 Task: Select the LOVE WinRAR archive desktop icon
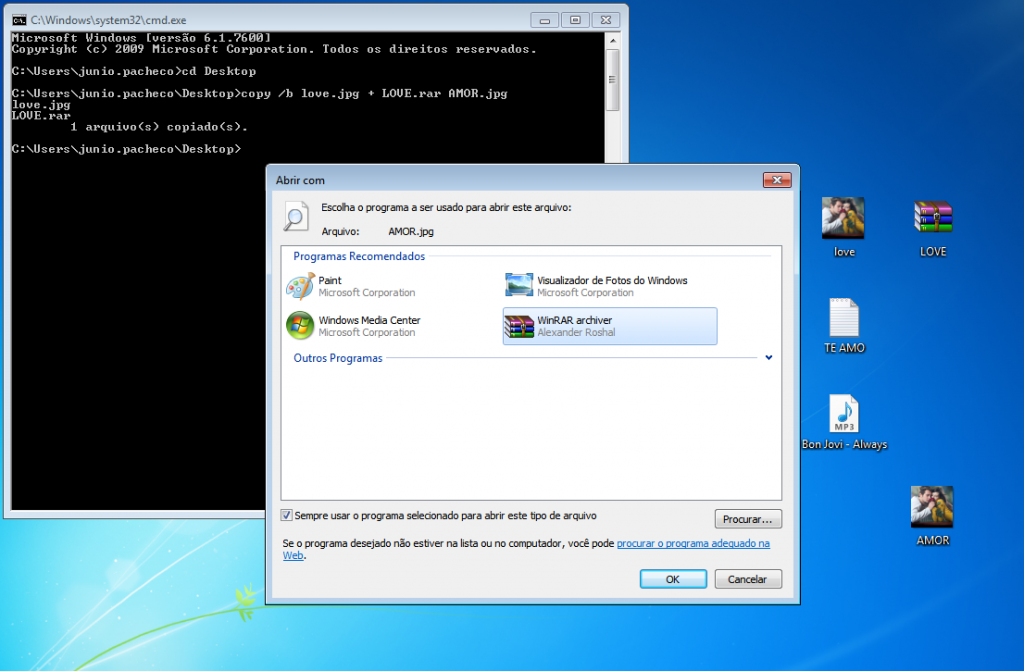click(x=933, y=218)
